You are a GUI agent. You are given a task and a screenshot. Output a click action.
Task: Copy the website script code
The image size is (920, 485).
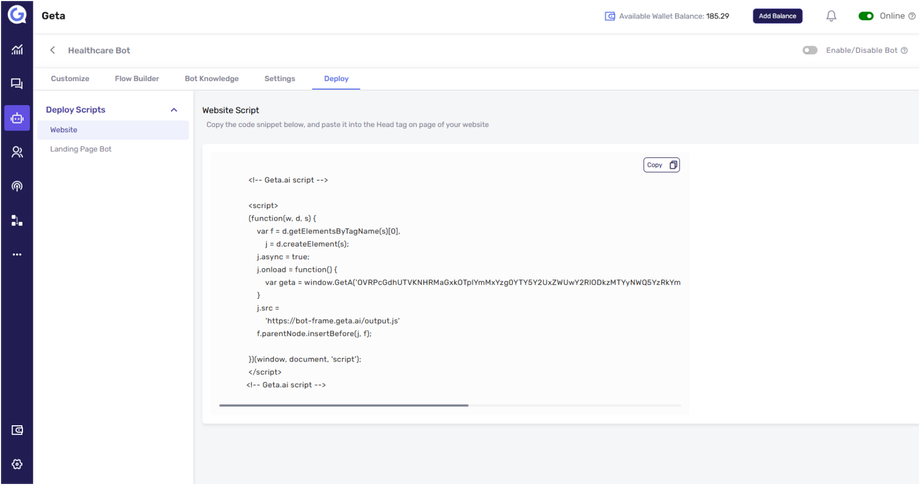click(x=661, y=165)
